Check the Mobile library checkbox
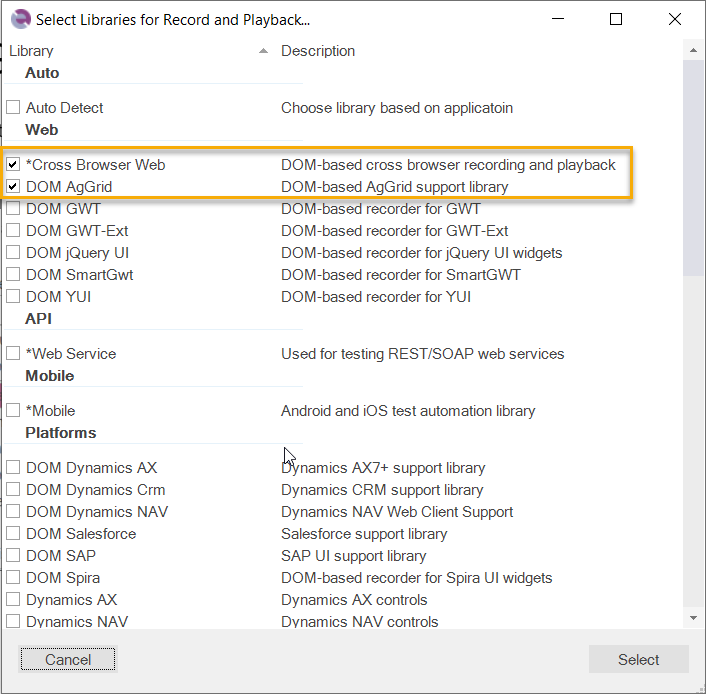This screenshot has height=694, width=706. [13, 411]
